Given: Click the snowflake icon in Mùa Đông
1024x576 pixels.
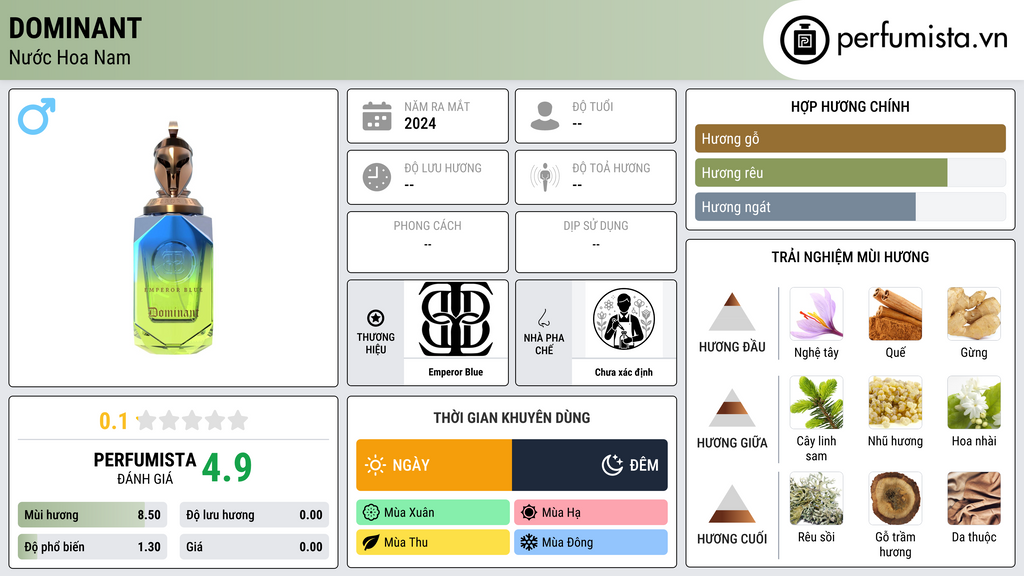Looking at the screenshot, I should pyautogui.click(x=529, y=542).
